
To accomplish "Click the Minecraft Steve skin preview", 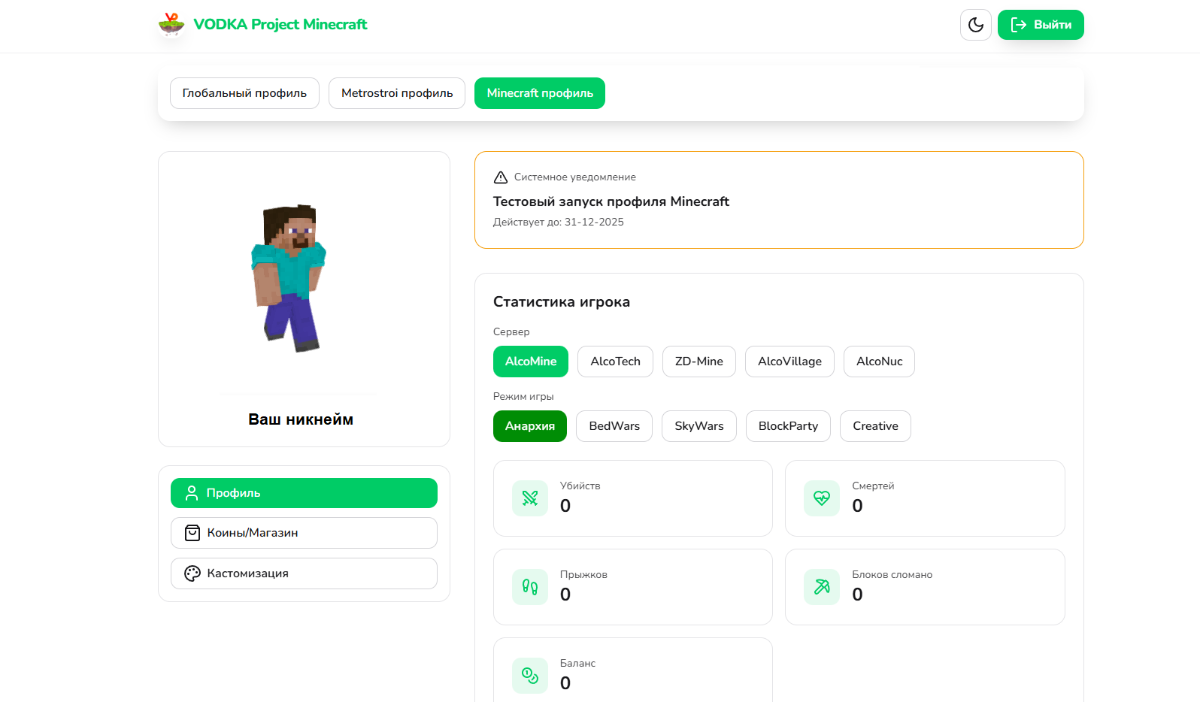I will (x=288, y=278).
